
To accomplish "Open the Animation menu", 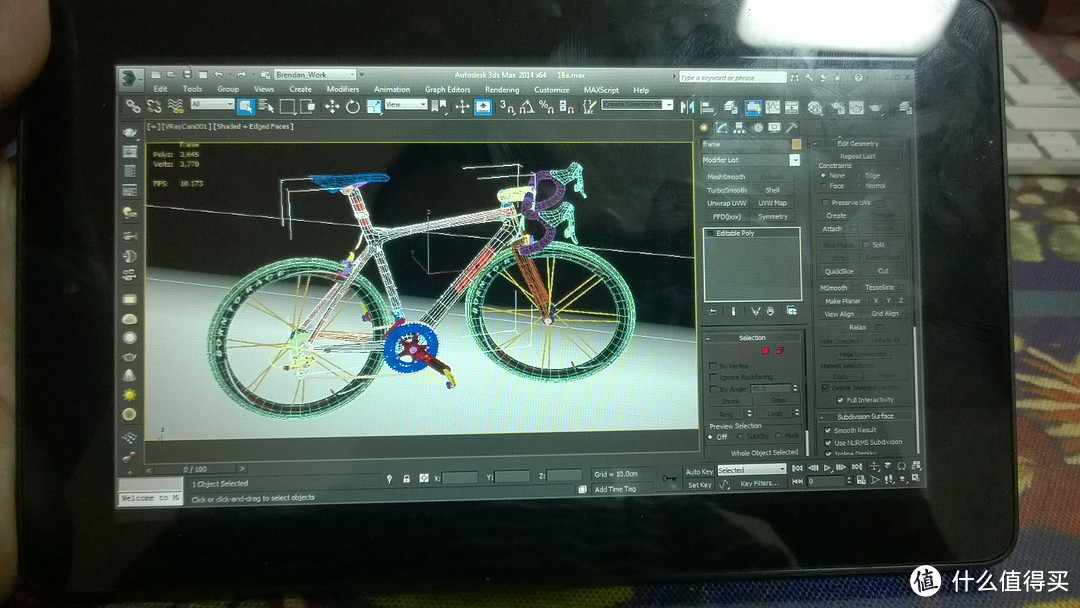I will (x=392, y=90).
